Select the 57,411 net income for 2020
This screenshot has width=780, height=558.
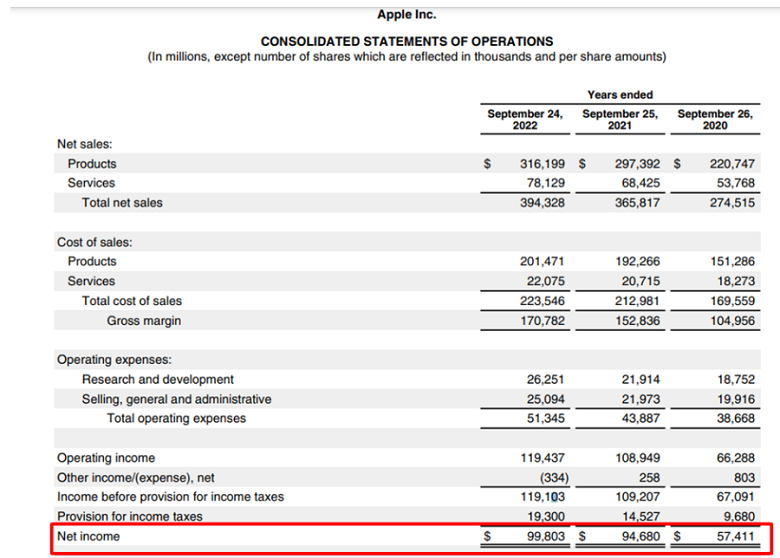coord(734,537)
